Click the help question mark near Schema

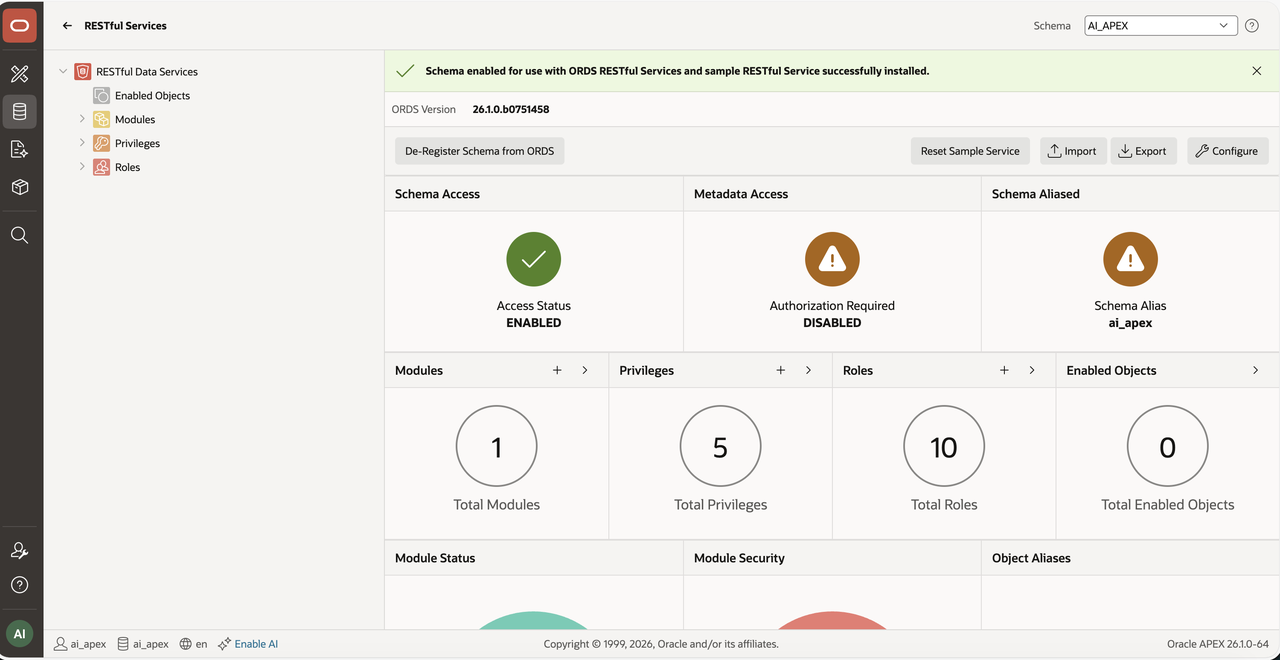pos(1252,26)
